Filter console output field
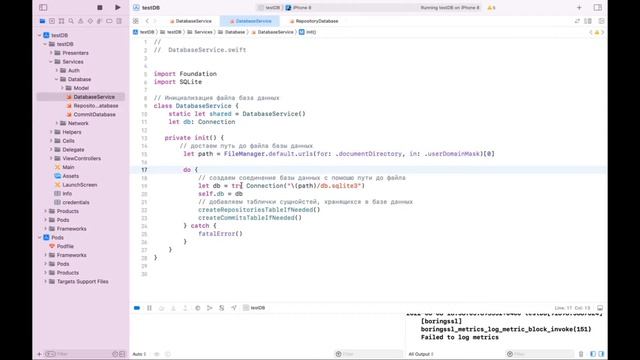The height and width of the screenshot is (360, 640). click(x=541, y=354)
